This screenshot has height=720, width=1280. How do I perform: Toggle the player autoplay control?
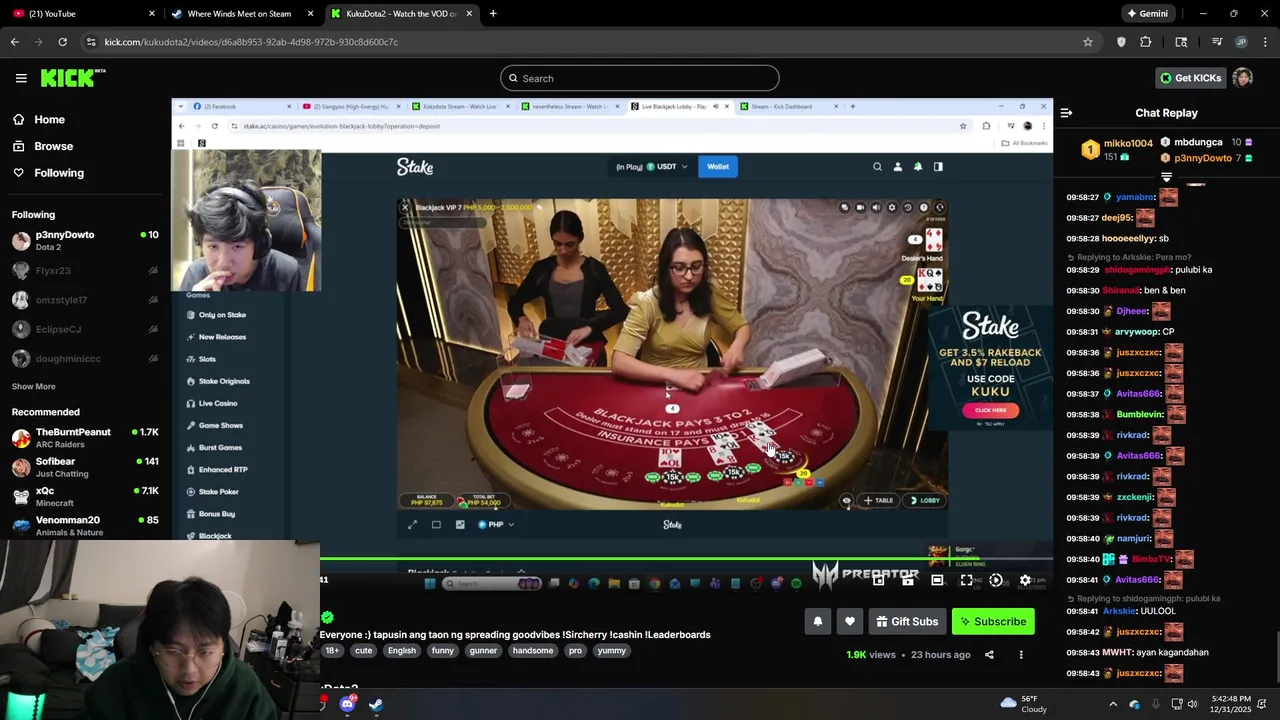995,580
